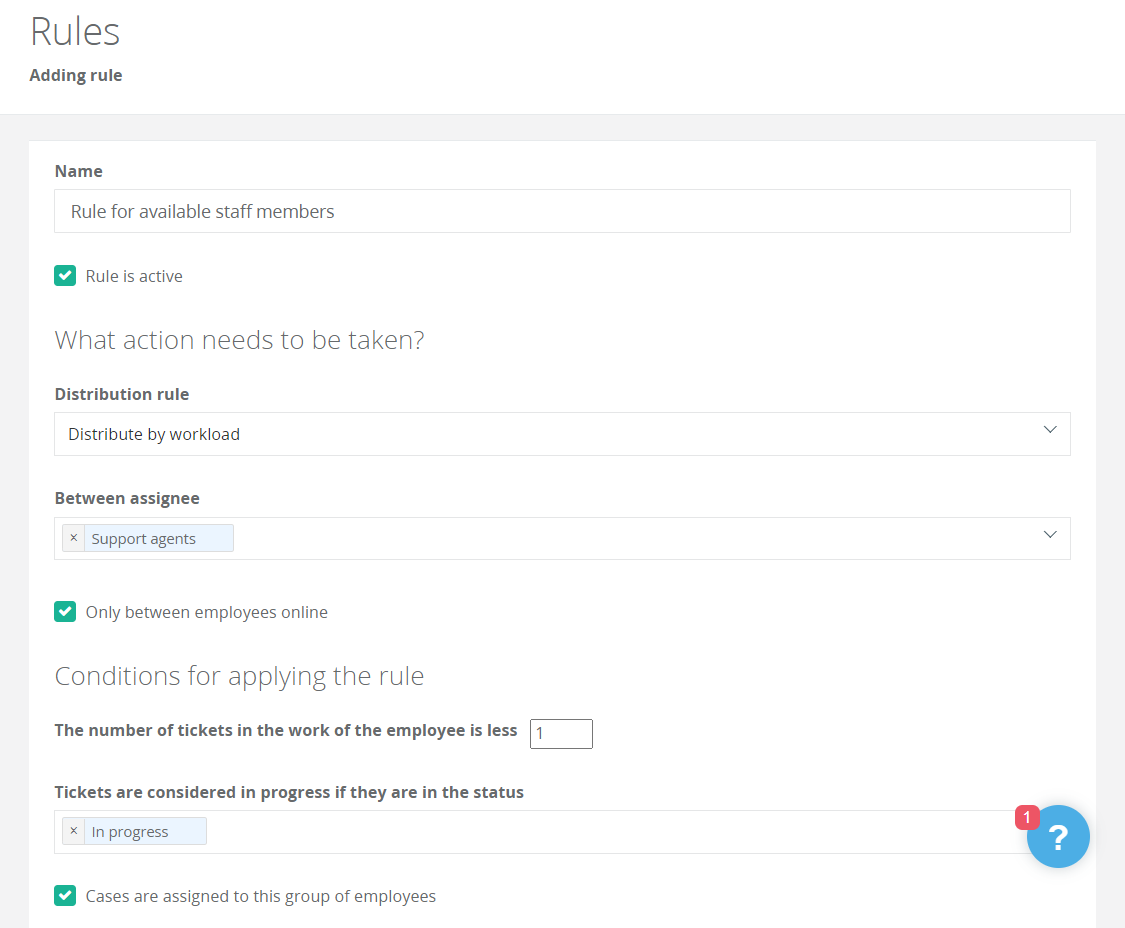1125x928 pixels.
Task: Open the Distribution rule dropdown
Action: coord(562,433)
